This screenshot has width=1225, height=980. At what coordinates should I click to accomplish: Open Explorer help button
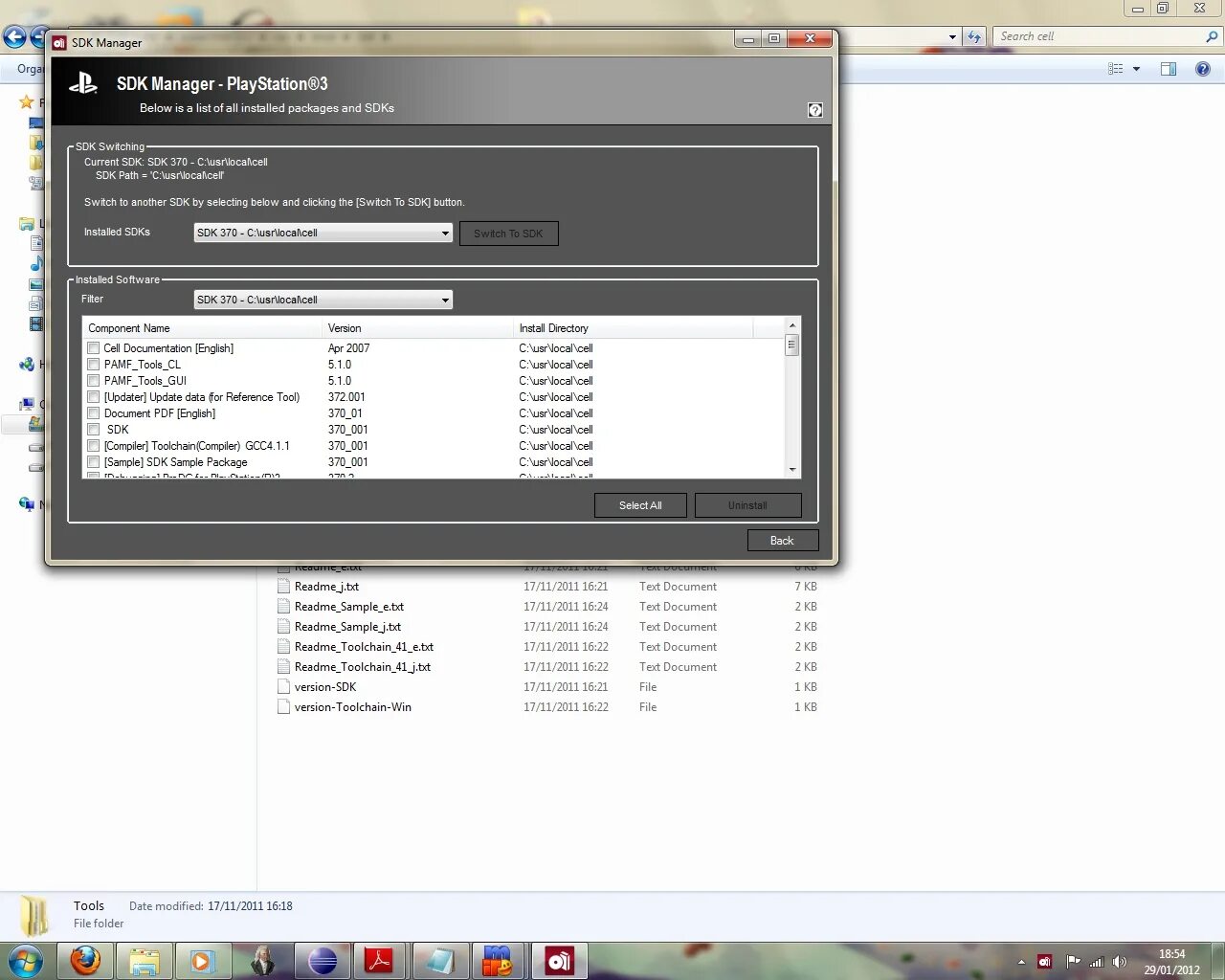point(1203,69)
